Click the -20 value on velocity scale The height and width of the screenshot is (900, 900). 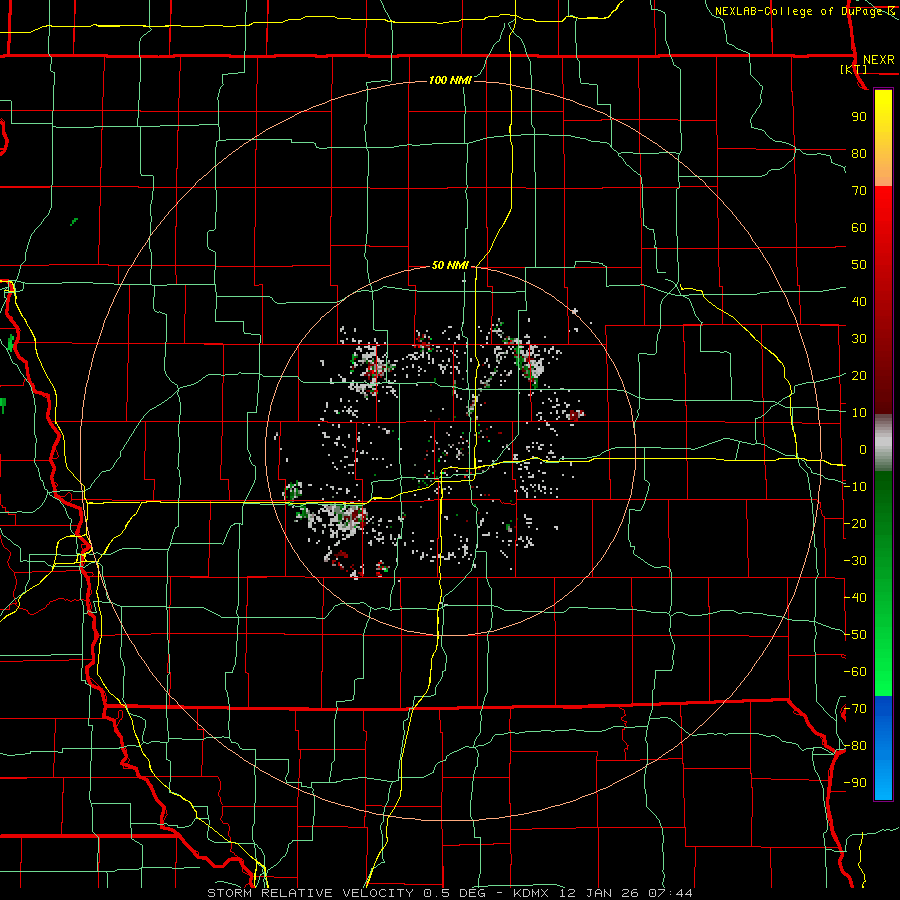coord(855,524)
